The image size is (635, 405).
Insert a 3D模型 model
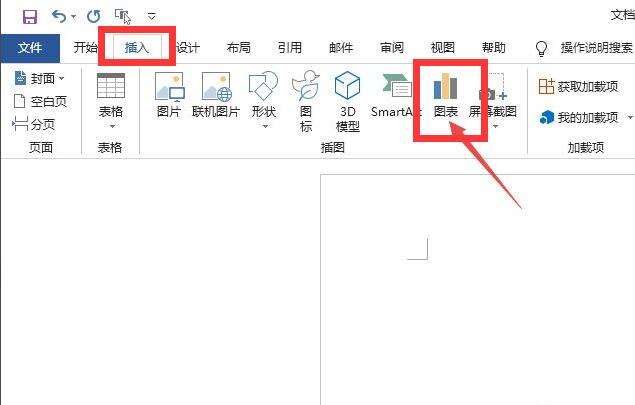pos(347,101)
